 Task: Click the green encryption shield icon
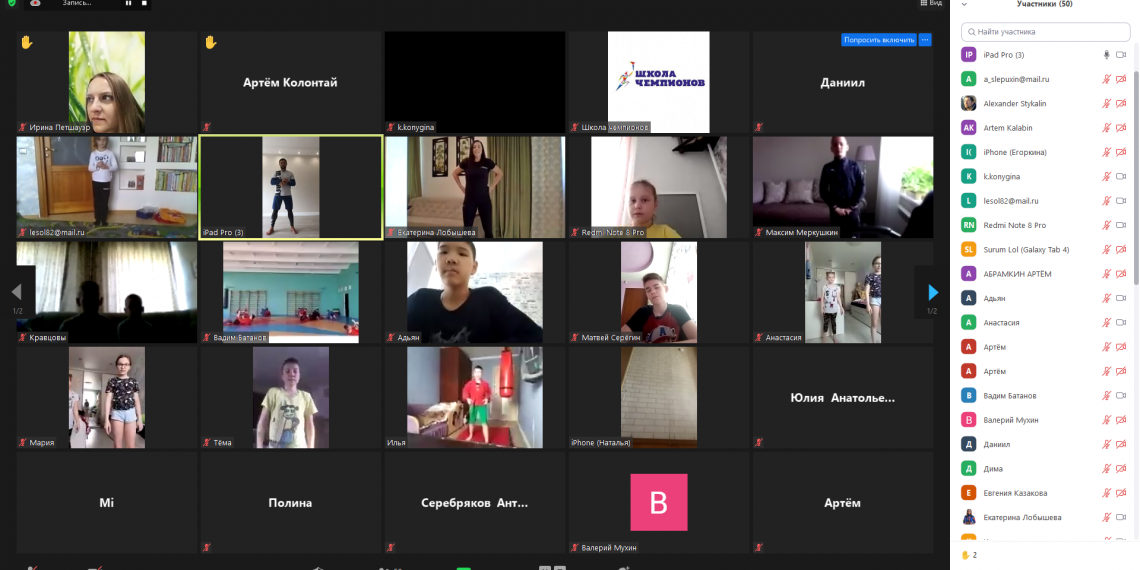click(11, 4)
